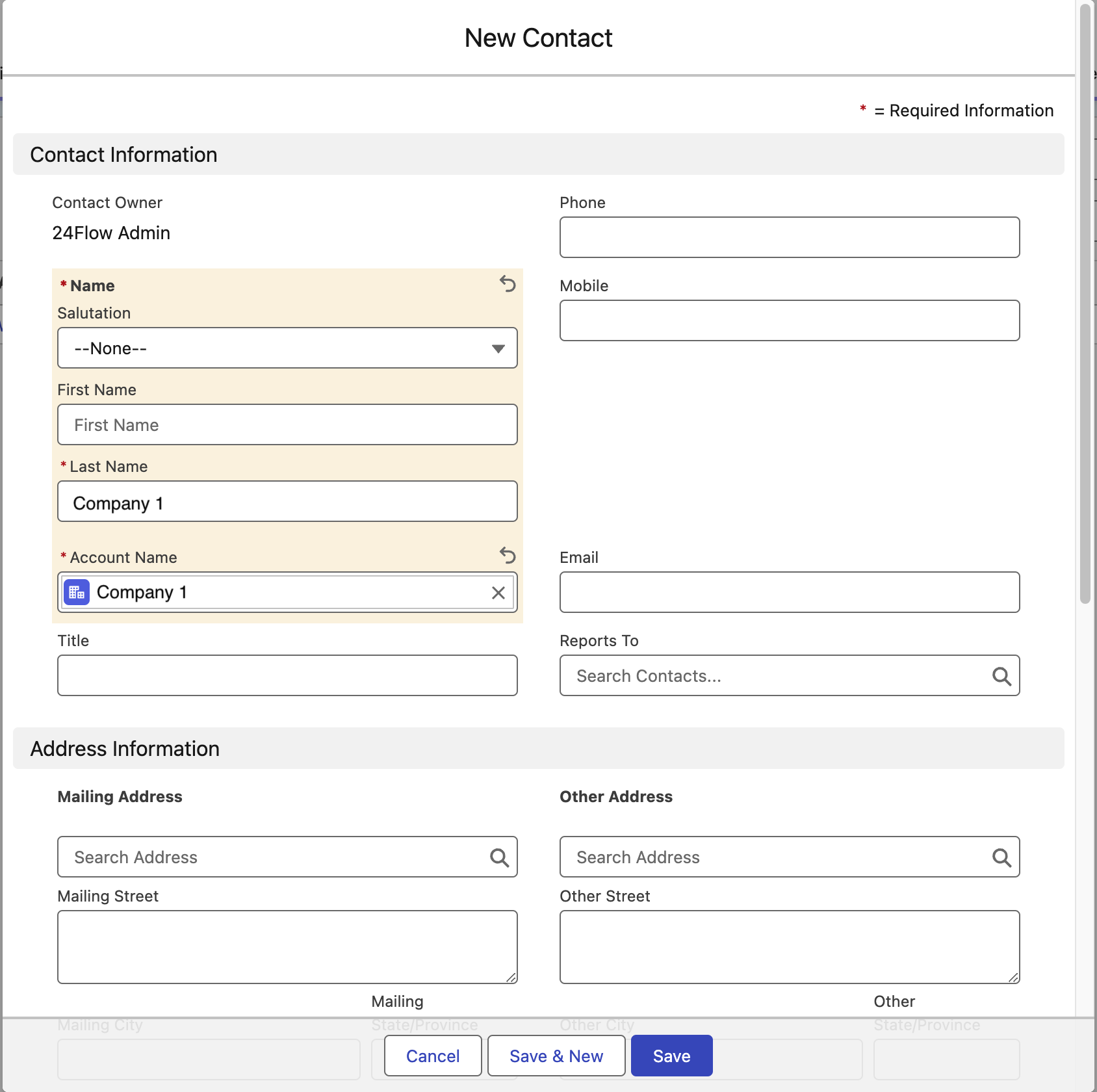Click the Other Street text area
Screen dimensions: 1097x1092
pyautogui.click(x=790, y=947)
